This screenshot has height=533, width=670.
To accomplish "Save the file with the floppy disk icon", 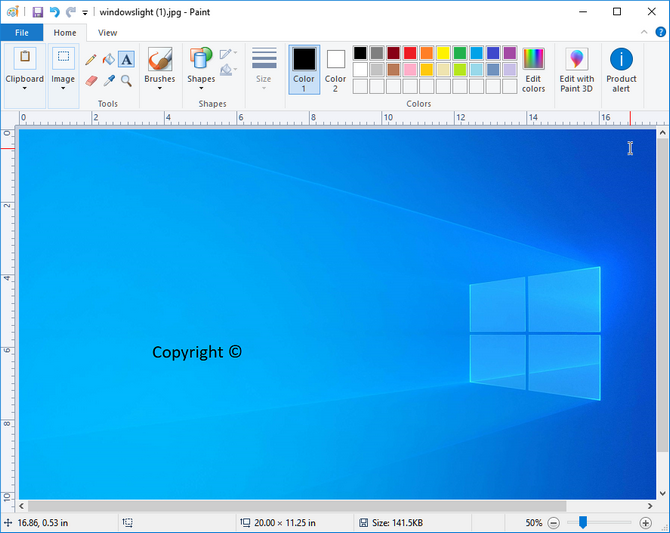I will pyautogui.click(x=38, y=12).
